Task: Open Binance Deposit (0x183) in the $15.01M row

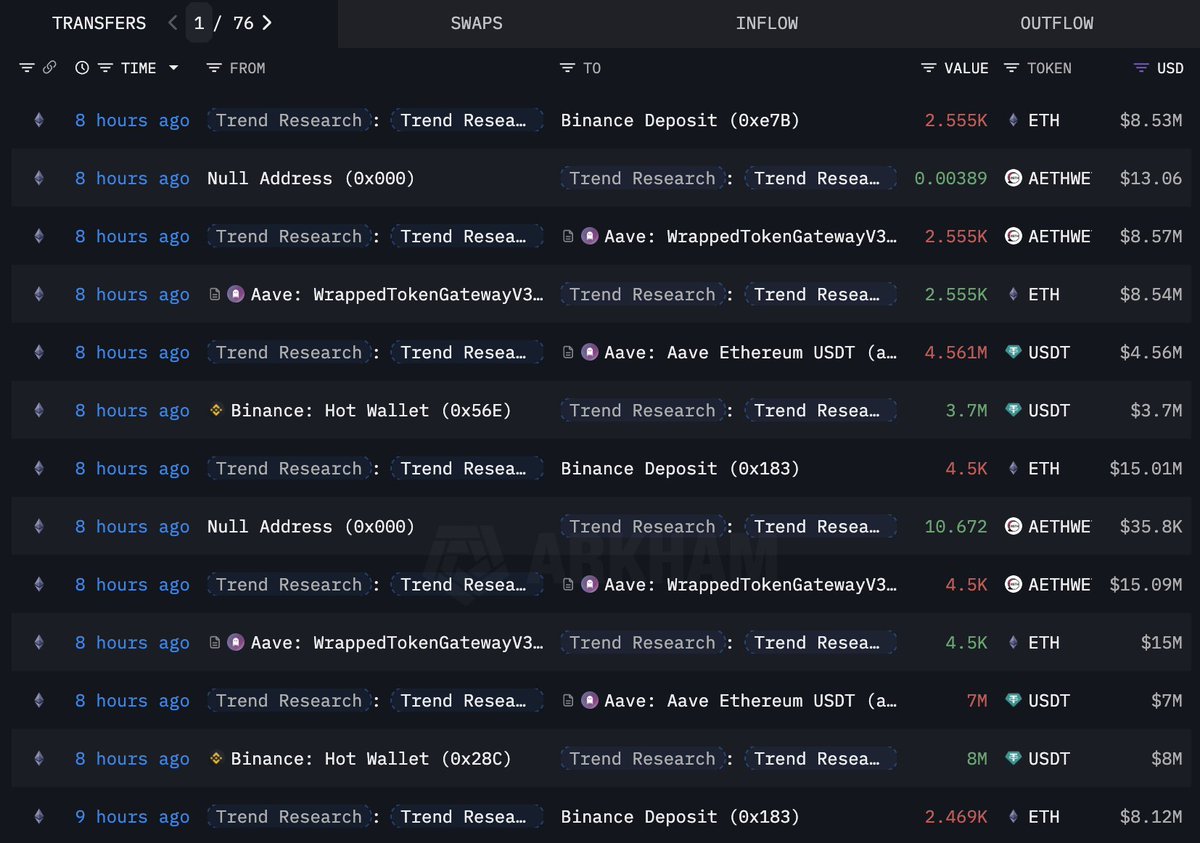Action: 680,468
